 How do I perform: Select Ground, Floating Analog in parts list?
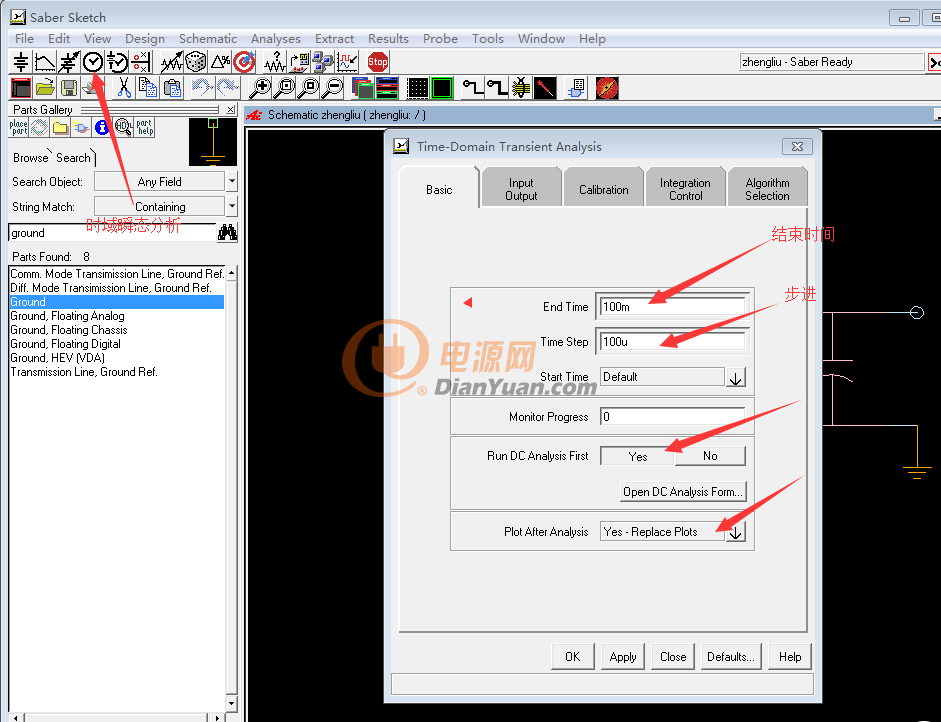(x=117, y=316)
